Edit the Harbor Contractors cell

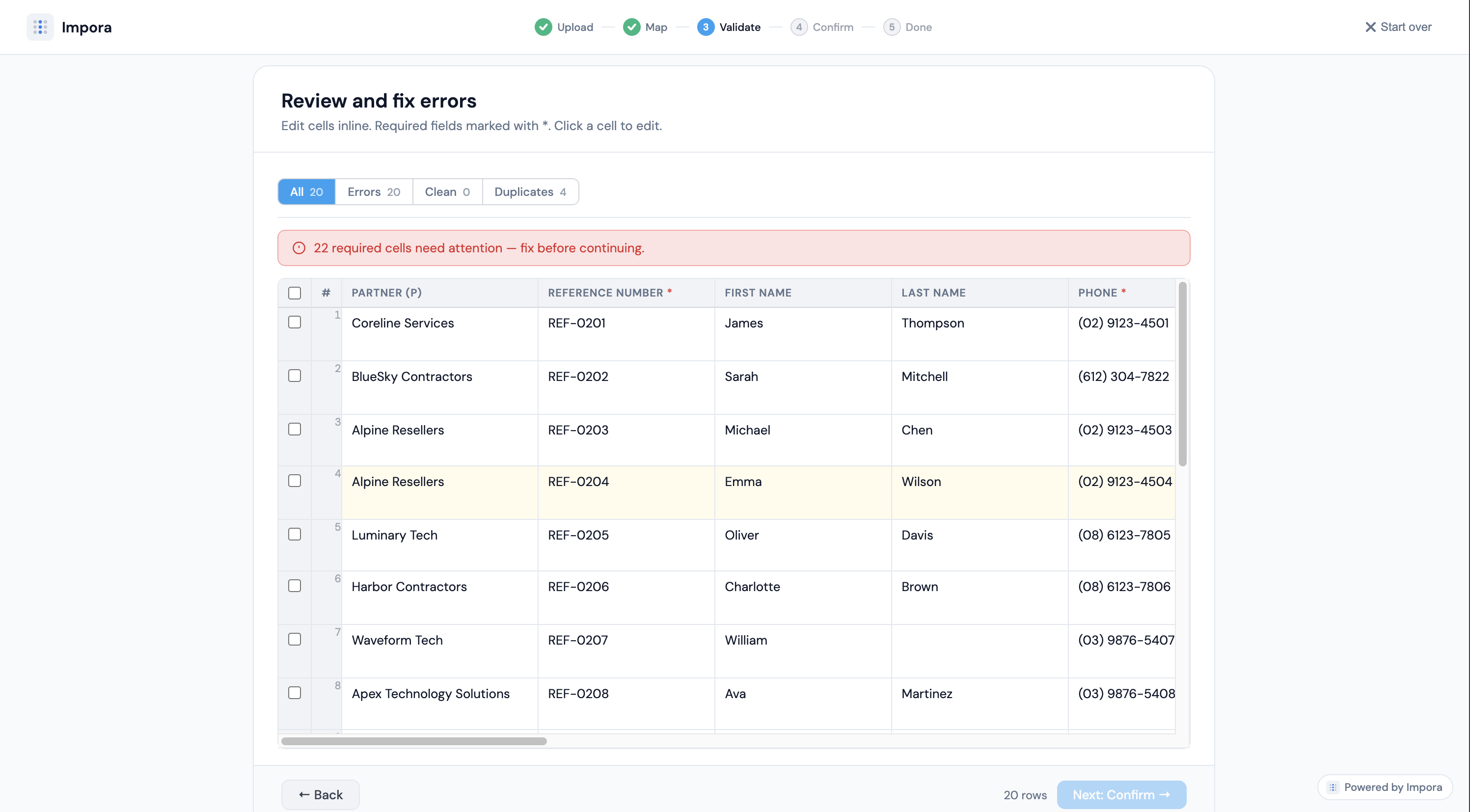(439, 597)
